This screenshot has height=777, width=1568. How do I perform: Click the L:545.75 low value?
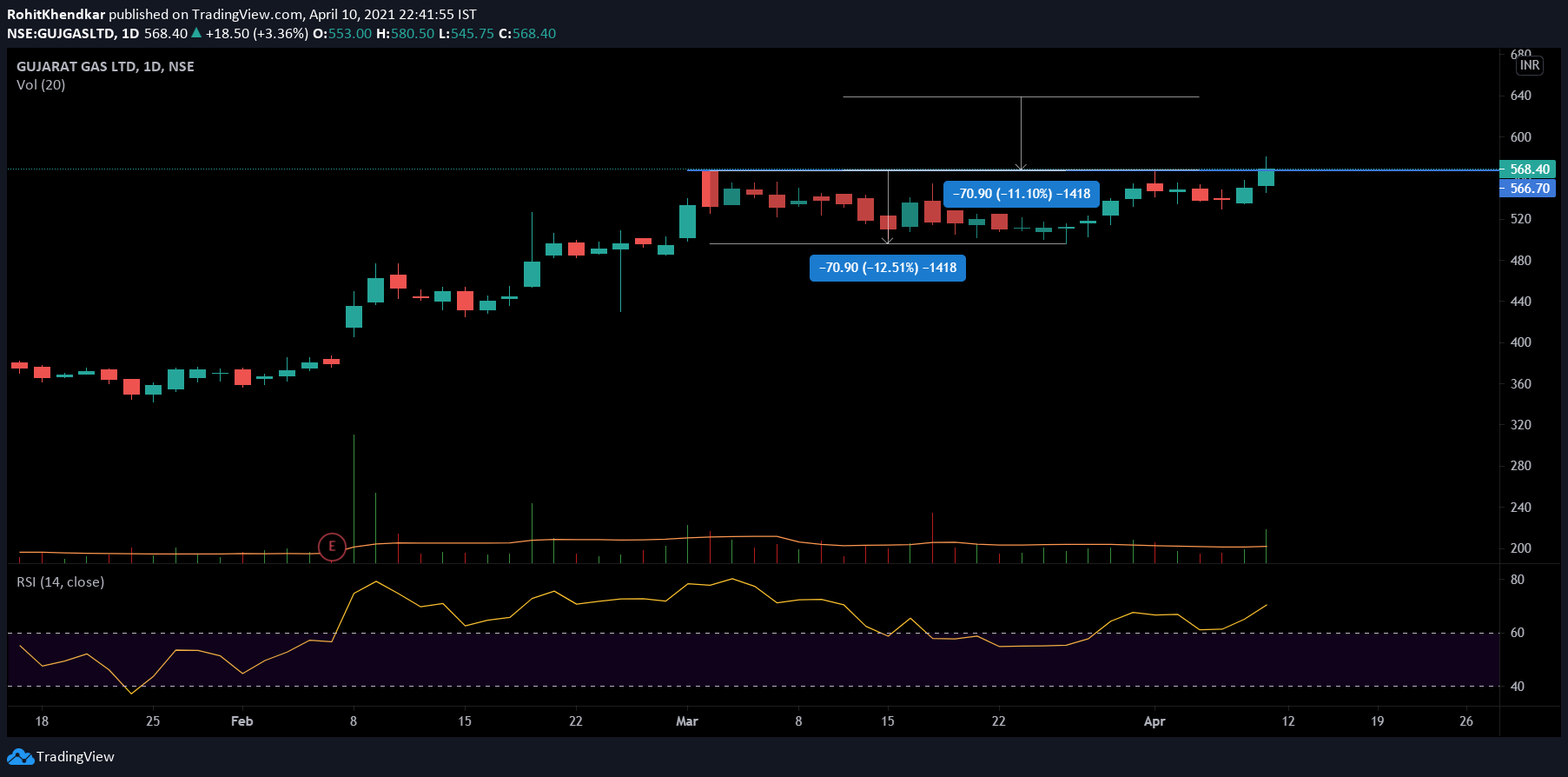[x=466, y=34]
